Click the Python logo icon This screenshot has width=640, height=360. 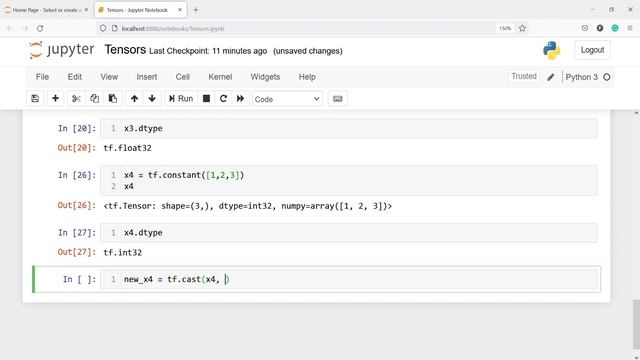pos(551,50)
